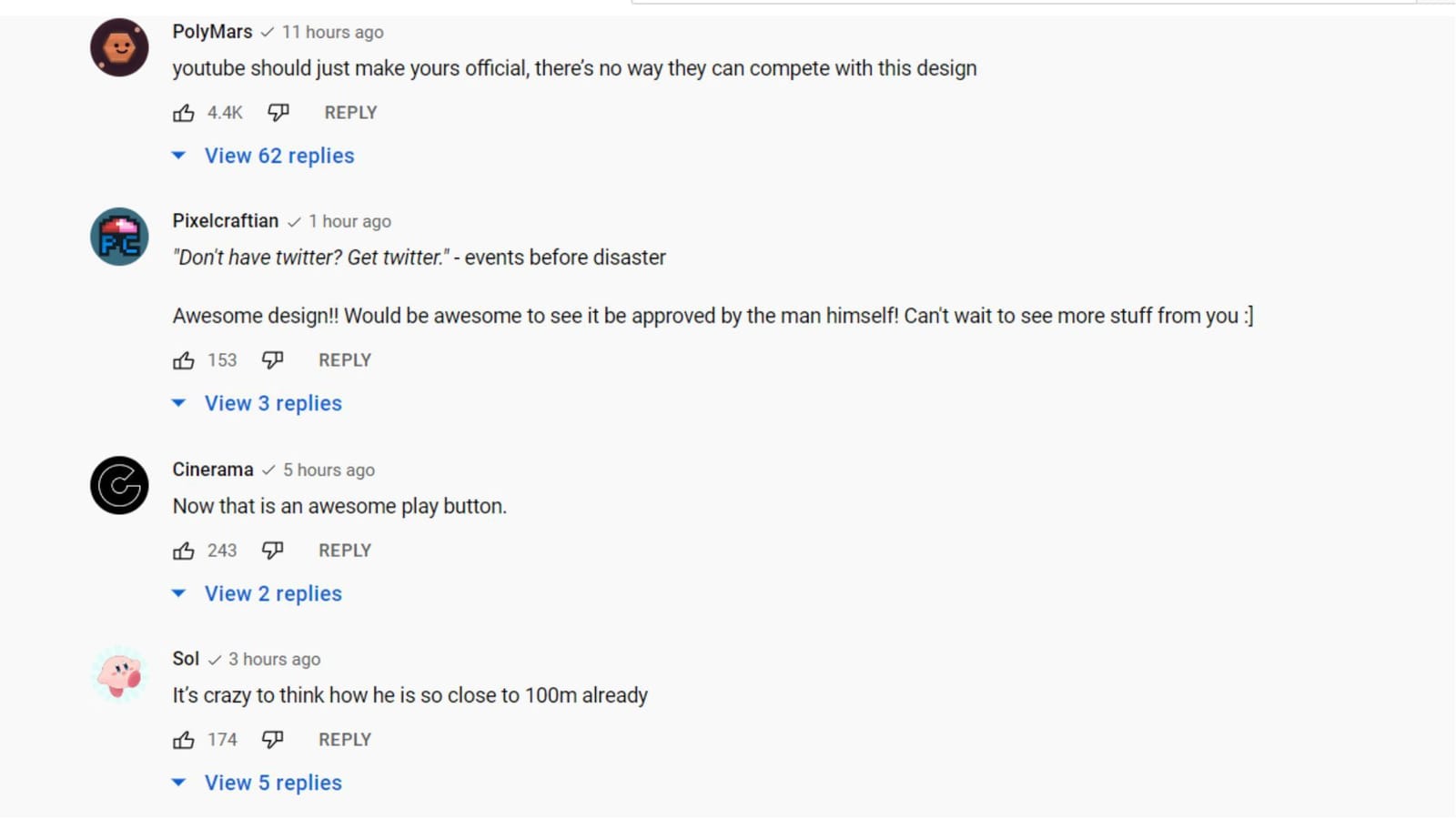The image size is (1456, 819).
Task: Like PolyMars's comment
Action: (x=184, y=113)
